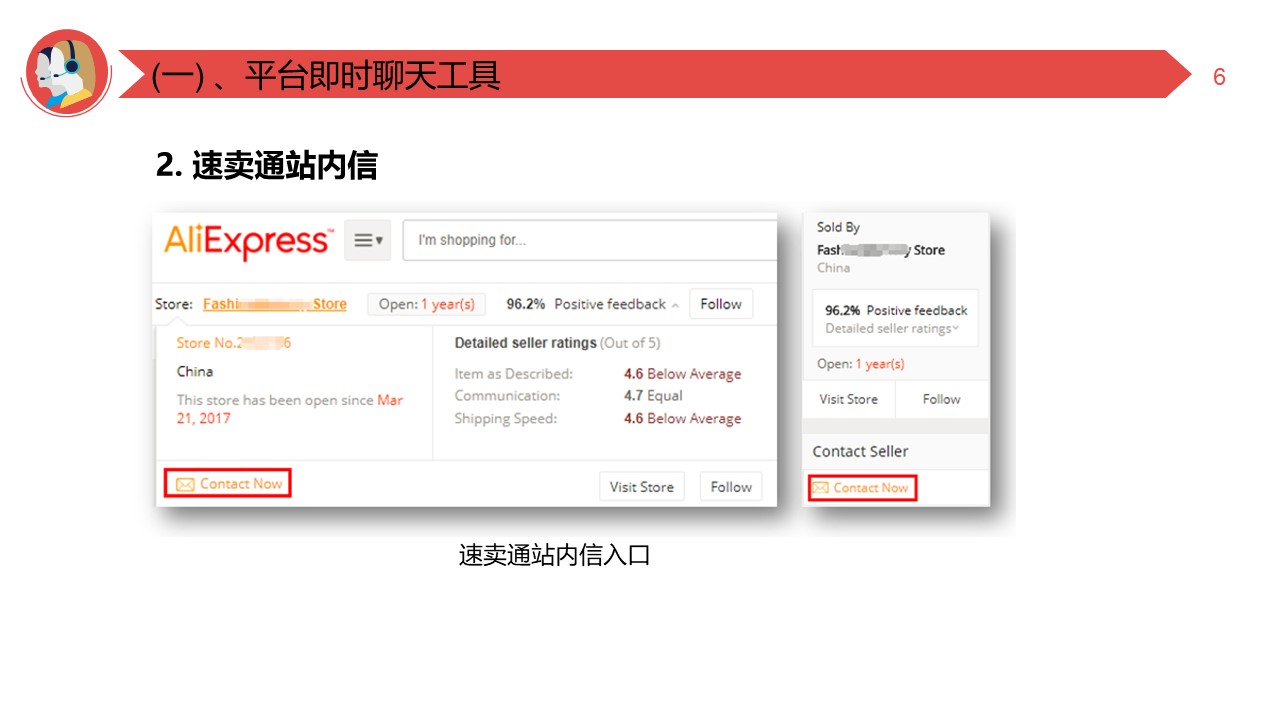Click the slide title "平台即时聊天工具"
The width and height of the screenshot is (1280, 720).
[372, 76]
